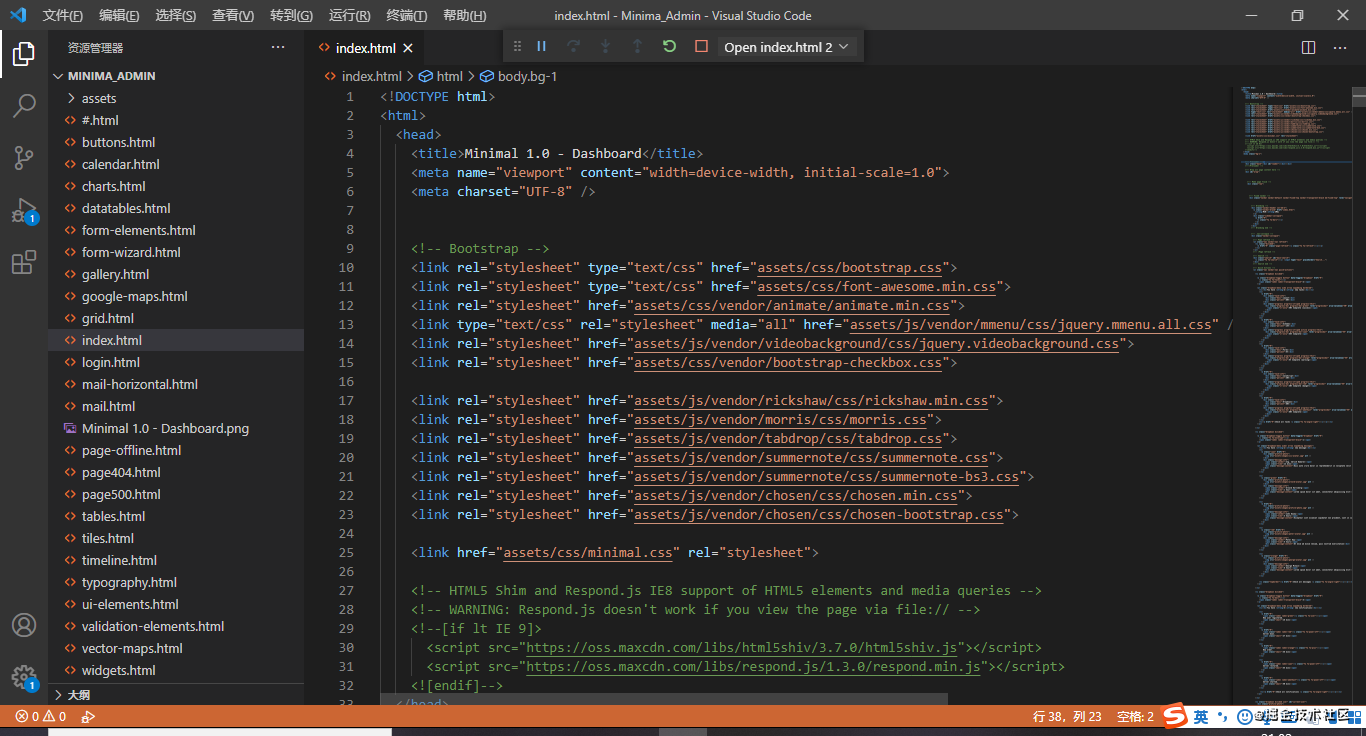Viewport: 1366px width, 736px height.
Task: Click line number 16 in the gutter
Action: tap(346, 381)
